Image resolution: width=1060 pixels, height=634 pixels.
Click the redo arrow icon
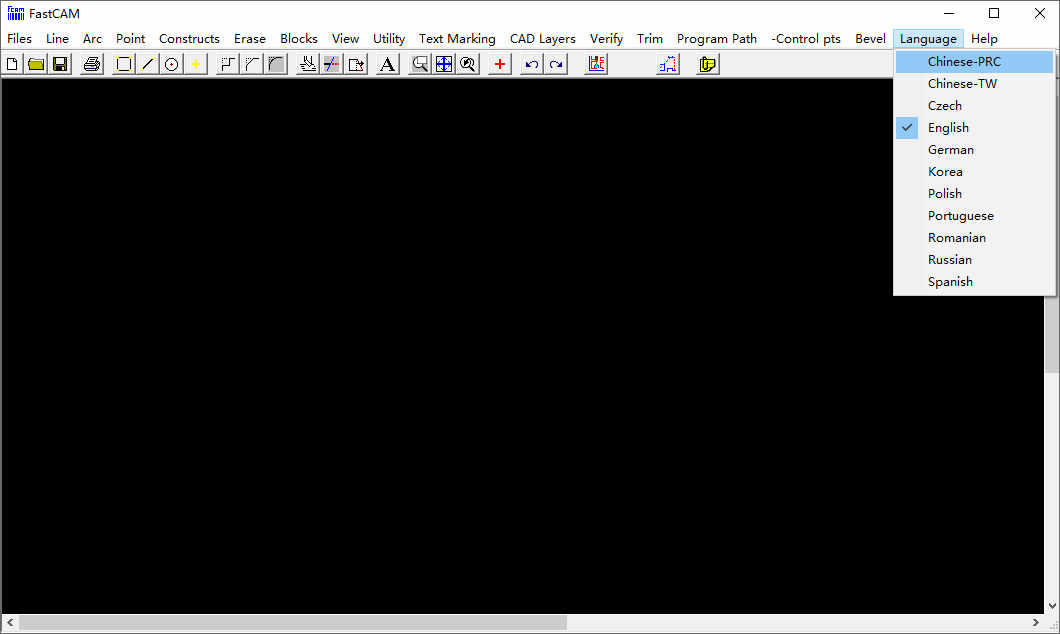pos(556,64)
